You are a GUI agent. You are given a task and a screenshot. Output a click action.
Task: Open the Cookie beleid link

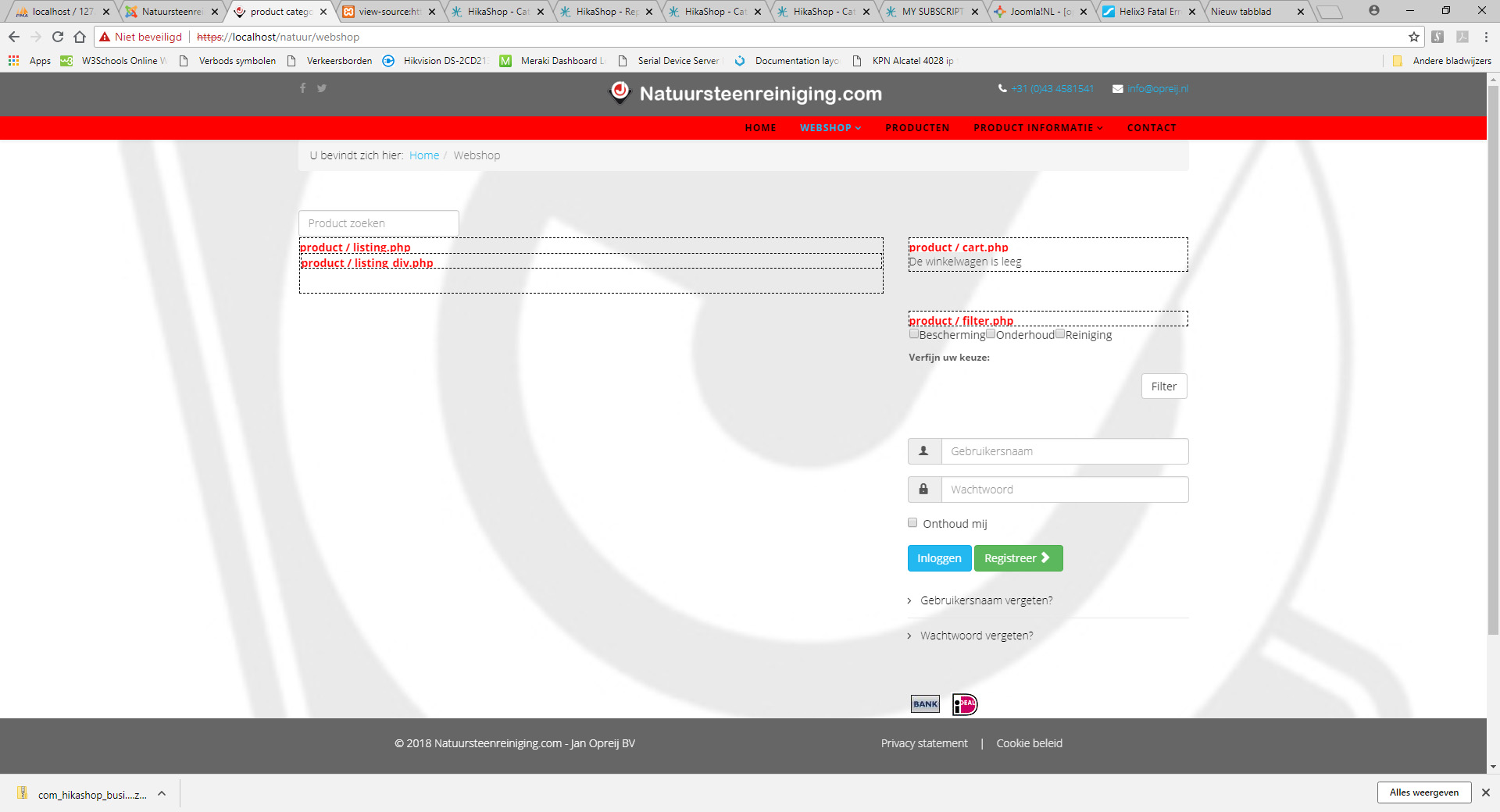1029,743
